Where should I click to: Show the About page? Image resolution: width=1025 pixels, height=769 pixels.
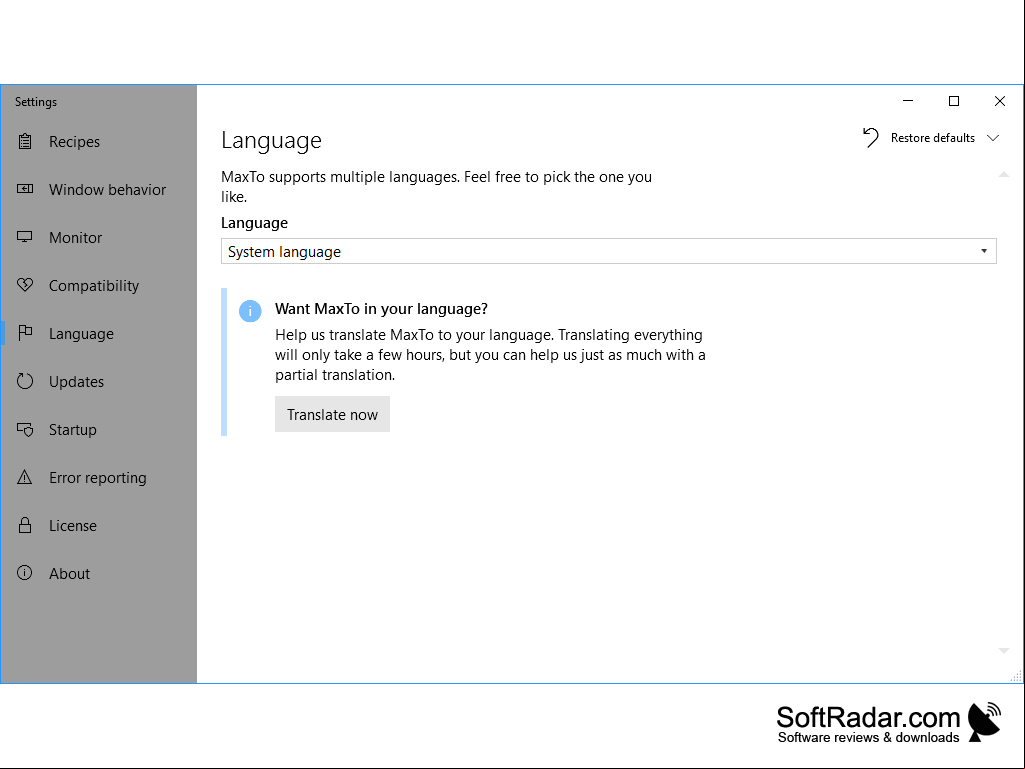point(99,573)
